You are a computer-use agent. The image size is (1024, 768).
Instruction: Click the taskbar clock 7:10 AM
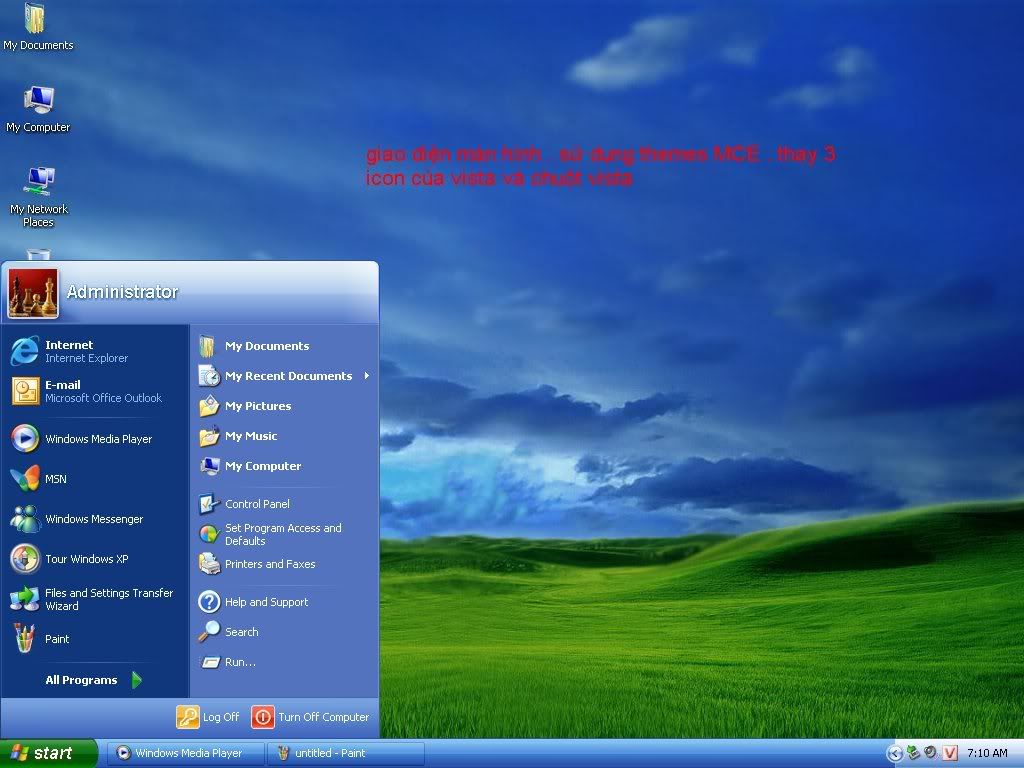(x=987, y=753)
